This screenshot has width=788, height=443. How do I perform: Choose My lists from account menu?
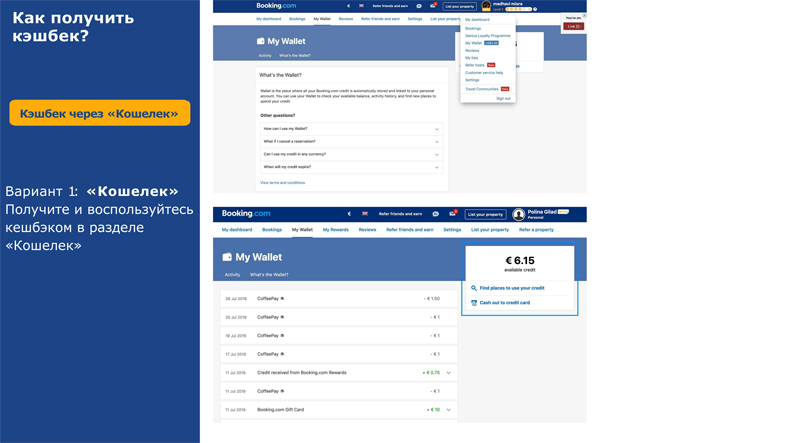tap(471, 58)
